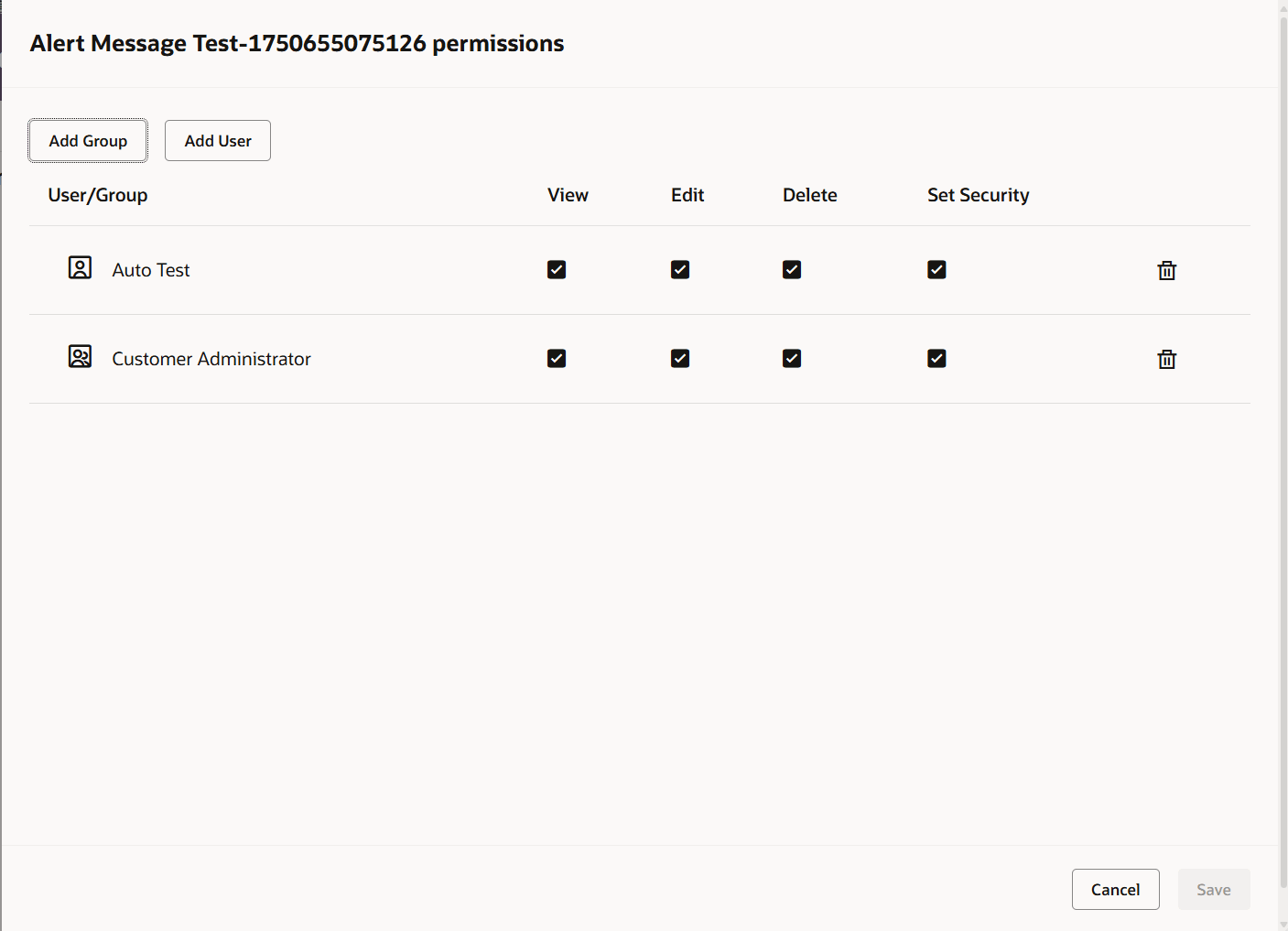The height and width of the screenshot is (931, 1288).
Task: Open the Add Group dialog
Action: (x=88, y=141)
